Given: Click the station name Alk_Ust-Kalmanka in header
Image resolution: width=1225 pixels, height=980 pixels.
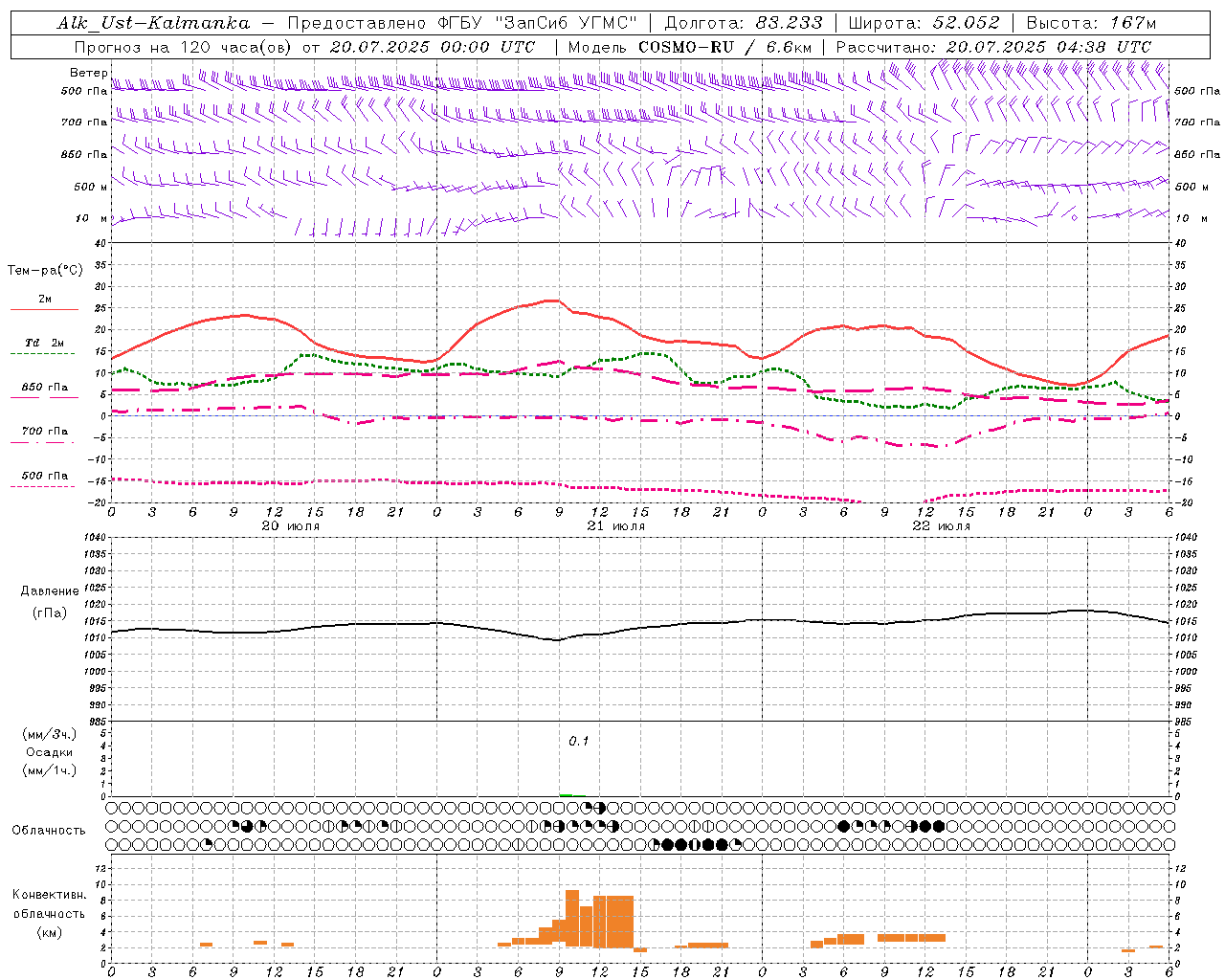Looking at the screenshot, I should 153,23.
